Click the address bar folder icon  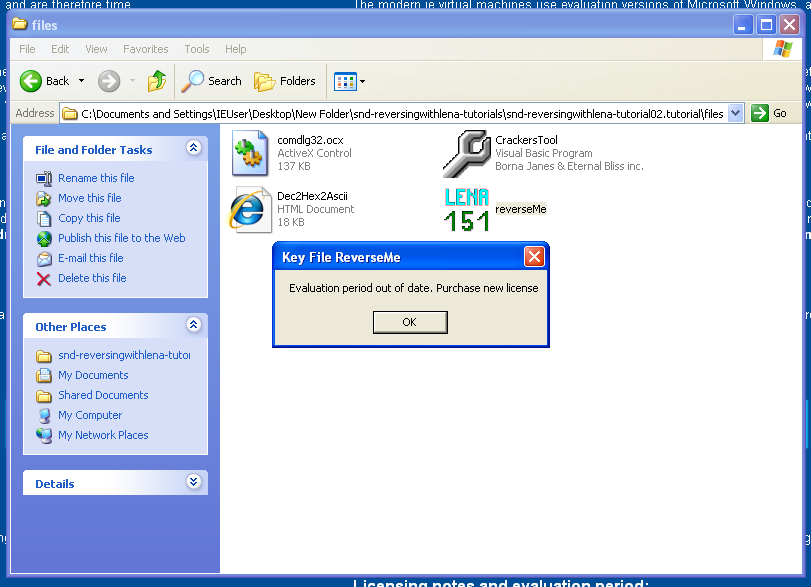(70, 114)
